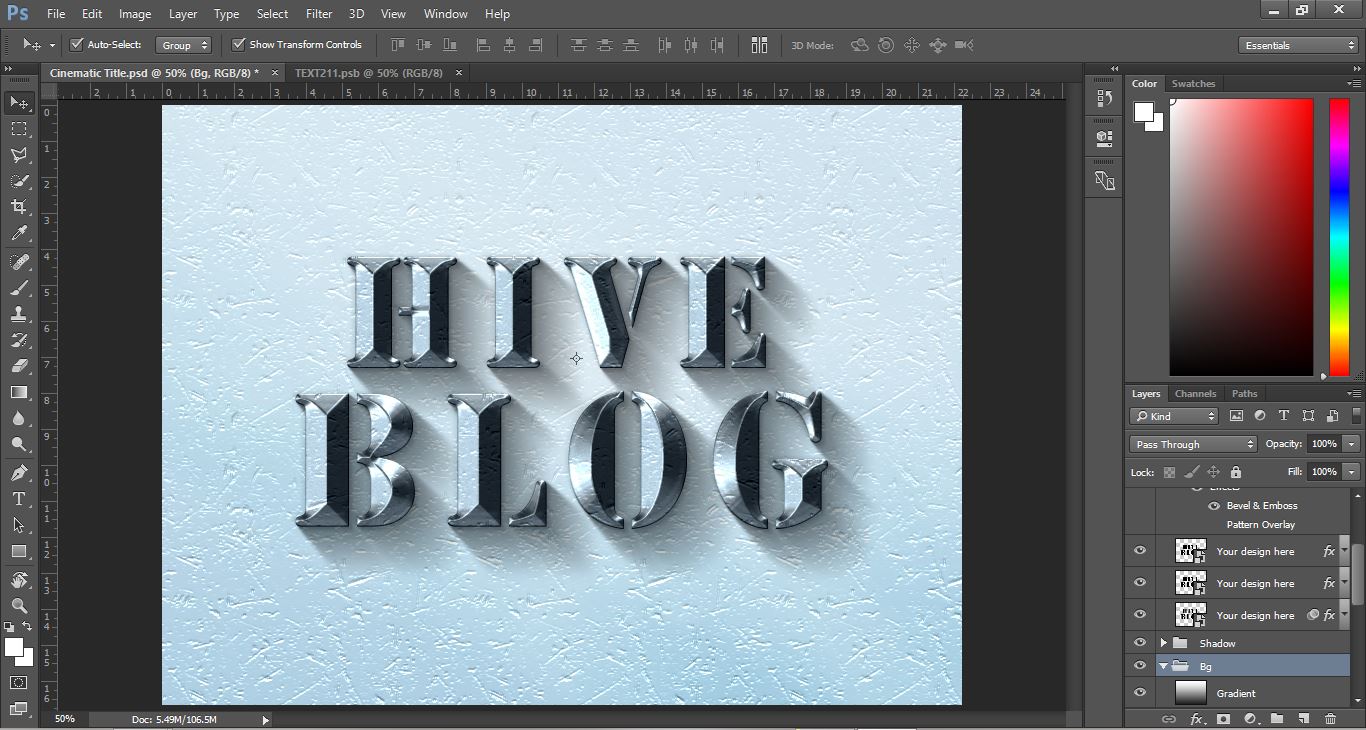This screenshot has width=1366, height=730.
Task: Hide the Gradient layer
Action: pyautogui.click(x=1139, y=692)
